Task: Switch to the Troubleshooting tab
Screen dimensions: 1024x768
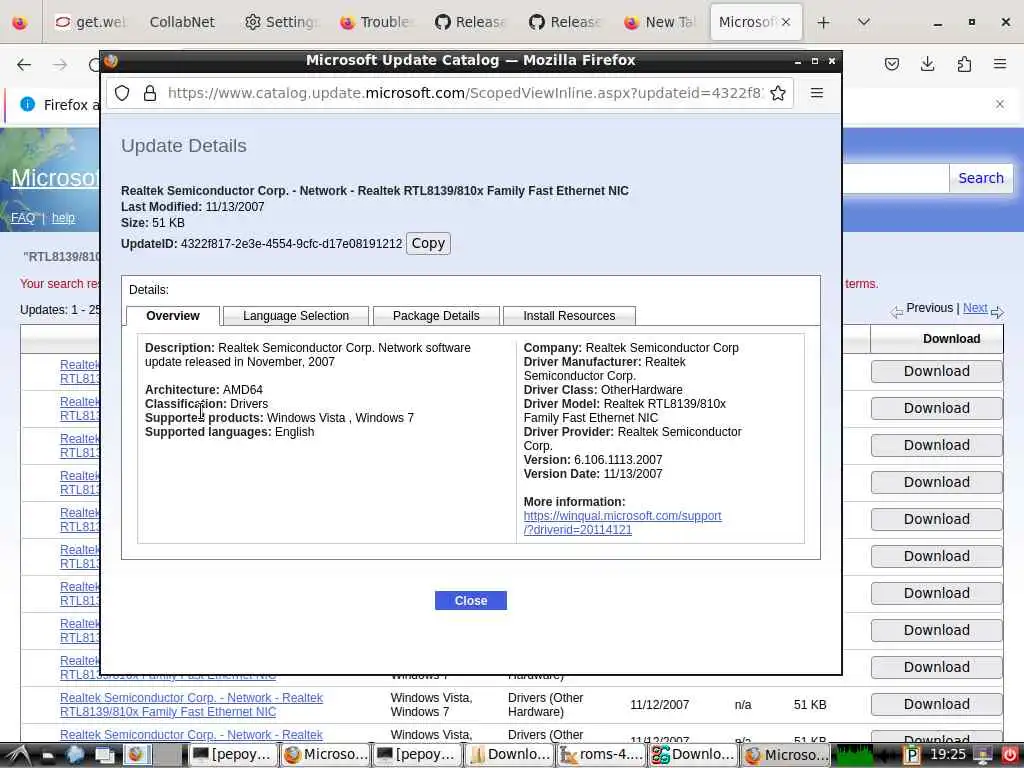Action: point(374,22)
